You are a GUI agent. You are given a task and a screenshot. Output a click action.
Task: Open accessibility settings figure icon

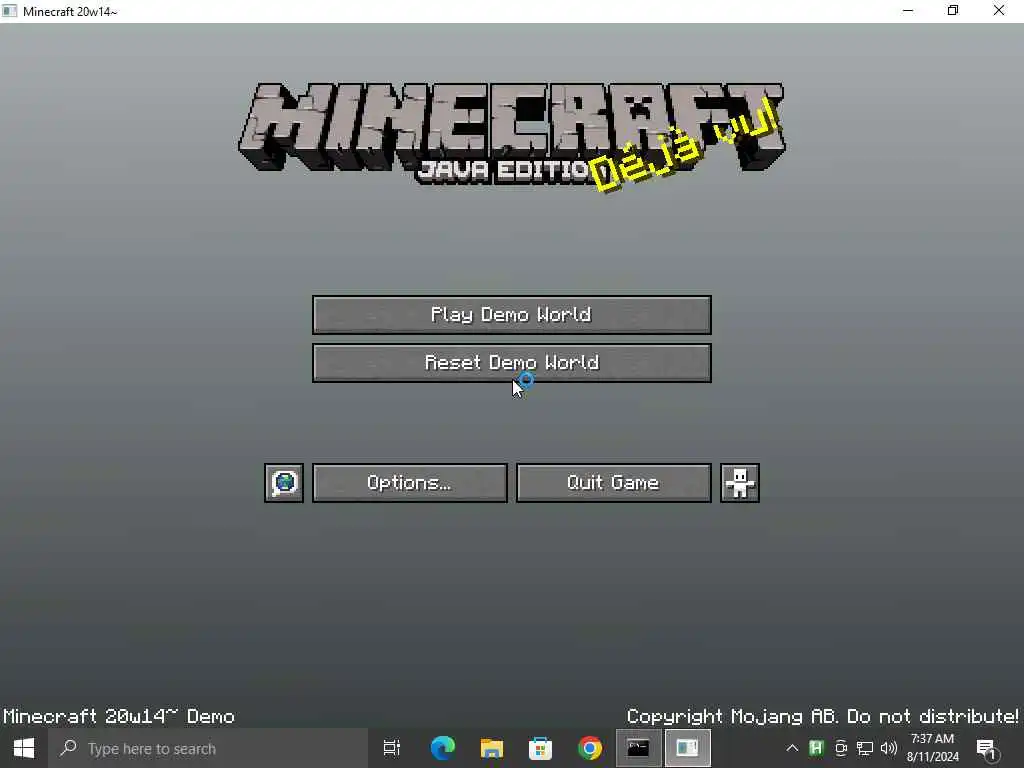click(739, 483)
